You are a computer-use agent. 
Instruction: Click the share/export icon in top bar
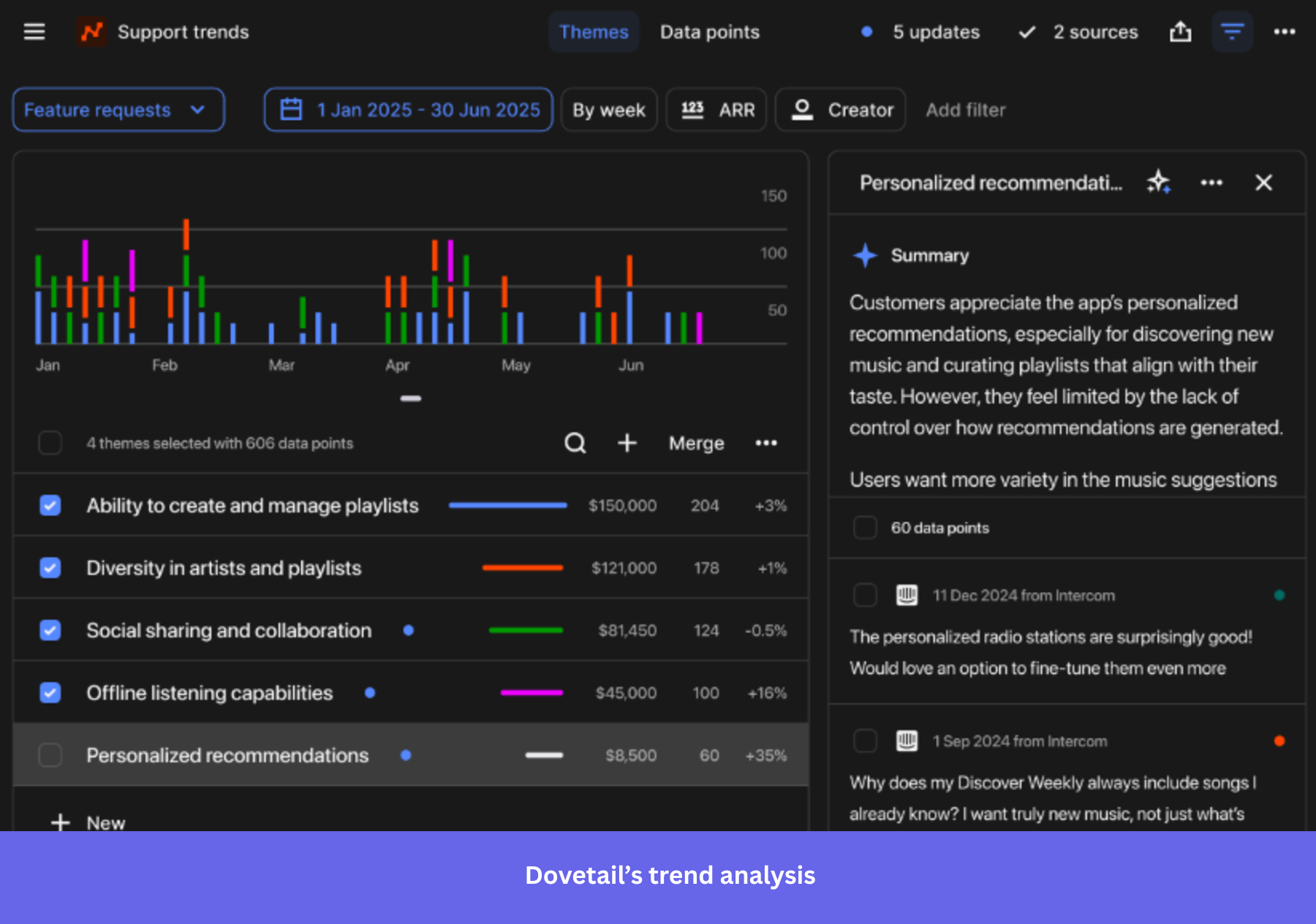click(x=1180, y=31)
